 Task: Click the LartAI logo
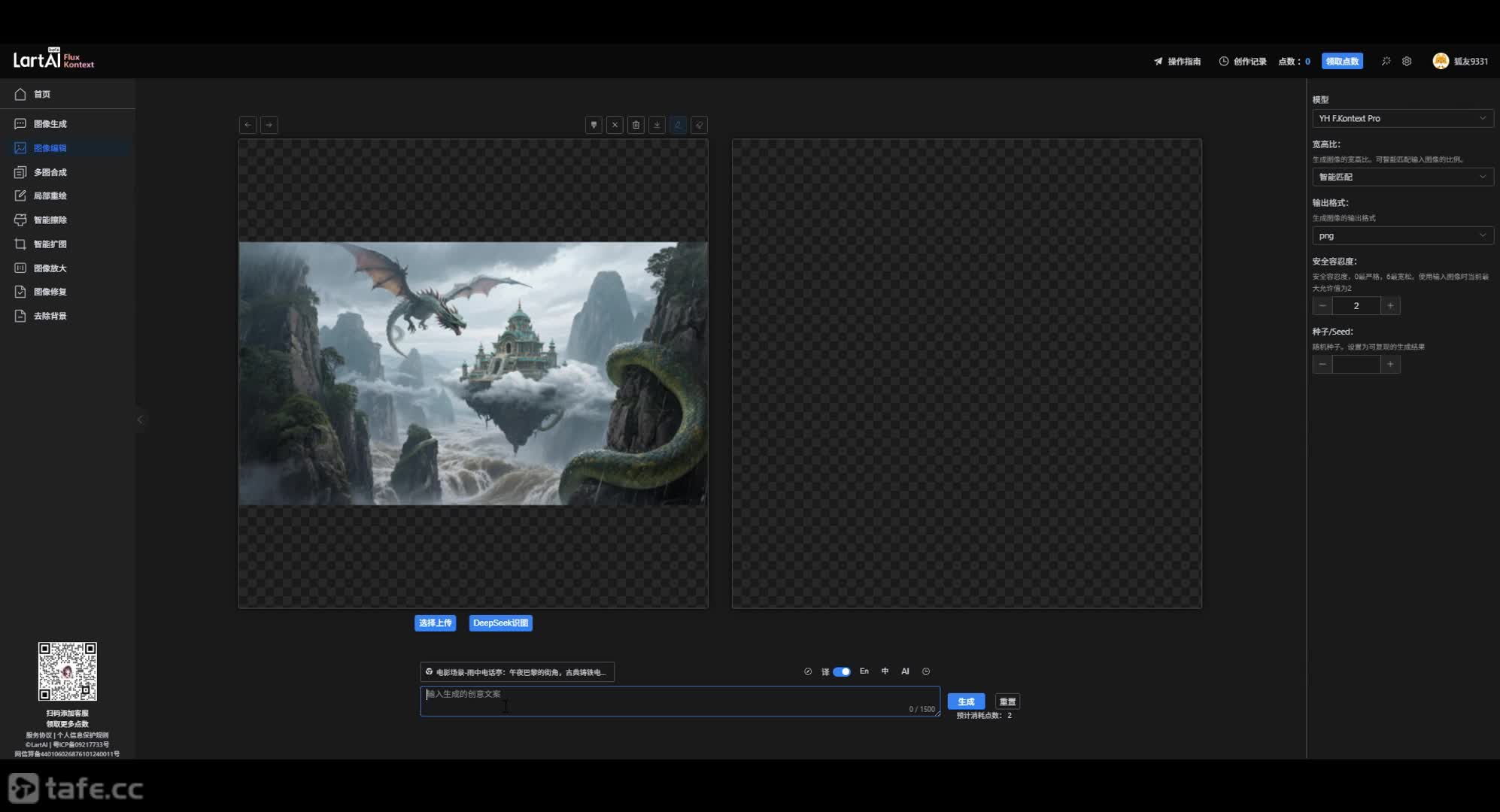coord(53,59)
